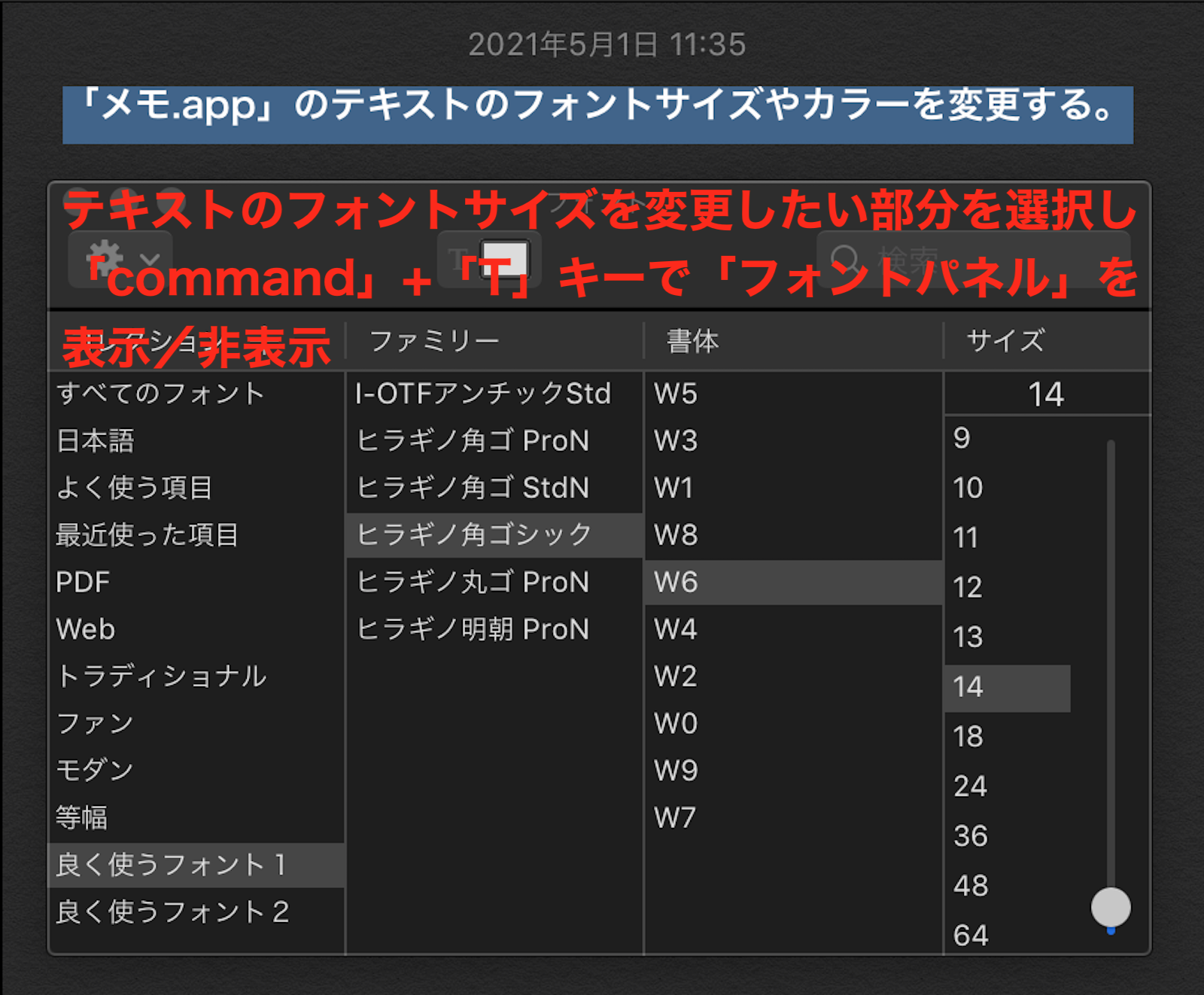
Task: Choose the W8 typeface
Action: coord(793,535)
